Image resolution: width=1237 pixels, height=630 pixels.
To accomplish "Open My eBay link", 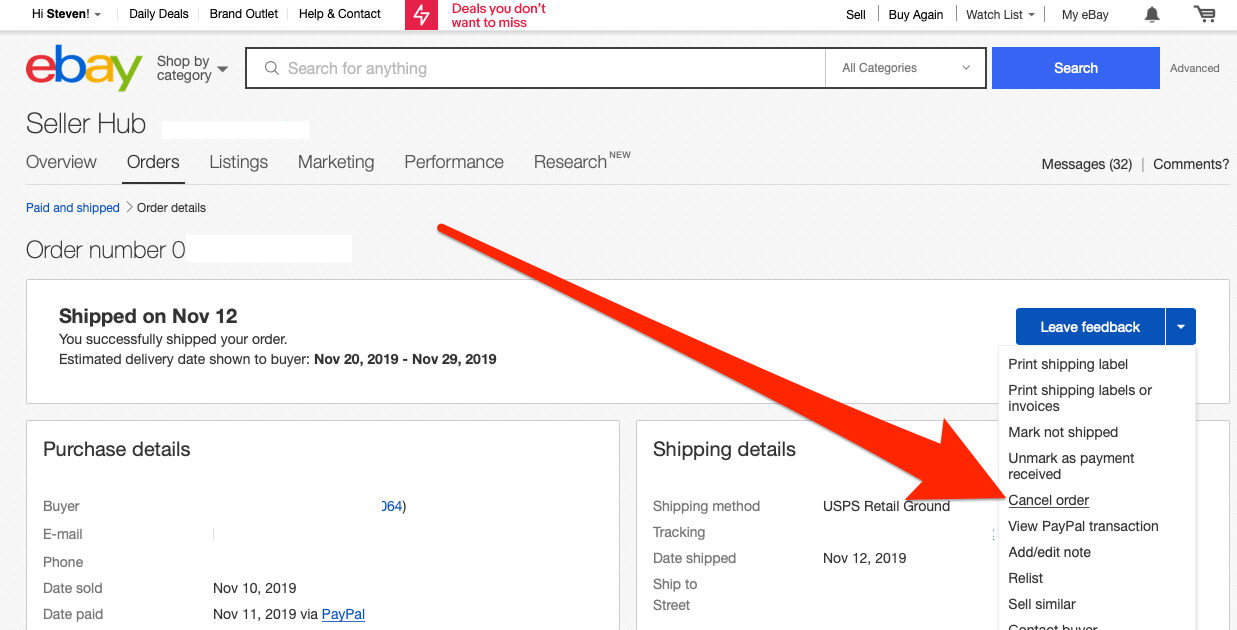I will point(1085,14).
